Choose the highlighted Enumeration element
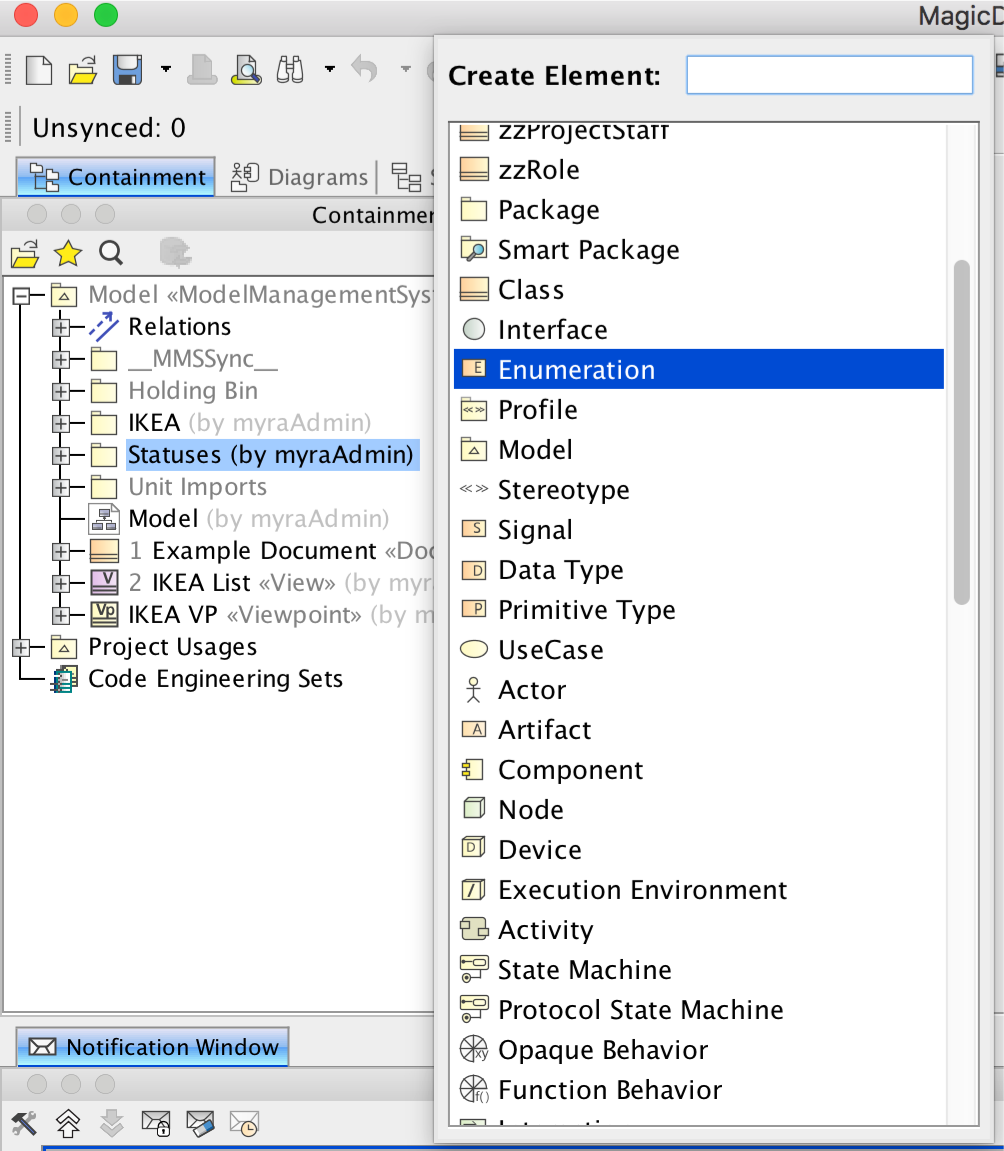Viewport: 1004px width, 1151px height. 699,369
